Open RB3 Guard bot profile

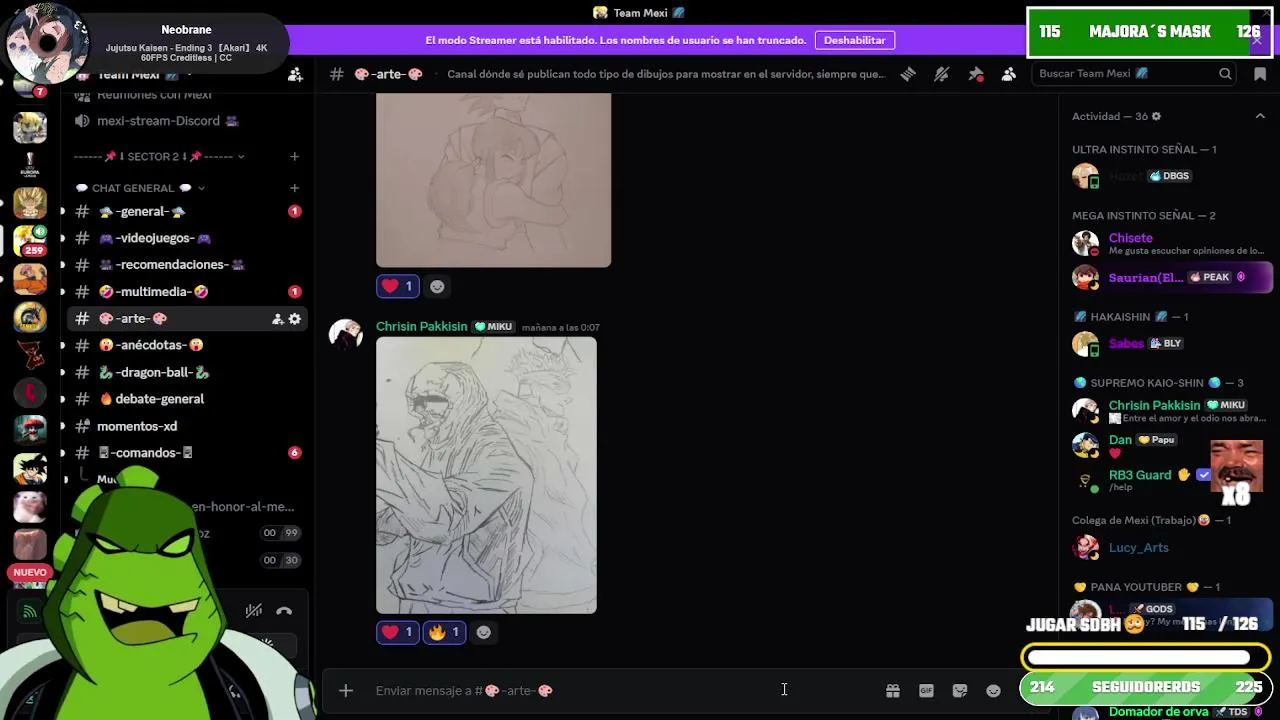pos(1140,475)
